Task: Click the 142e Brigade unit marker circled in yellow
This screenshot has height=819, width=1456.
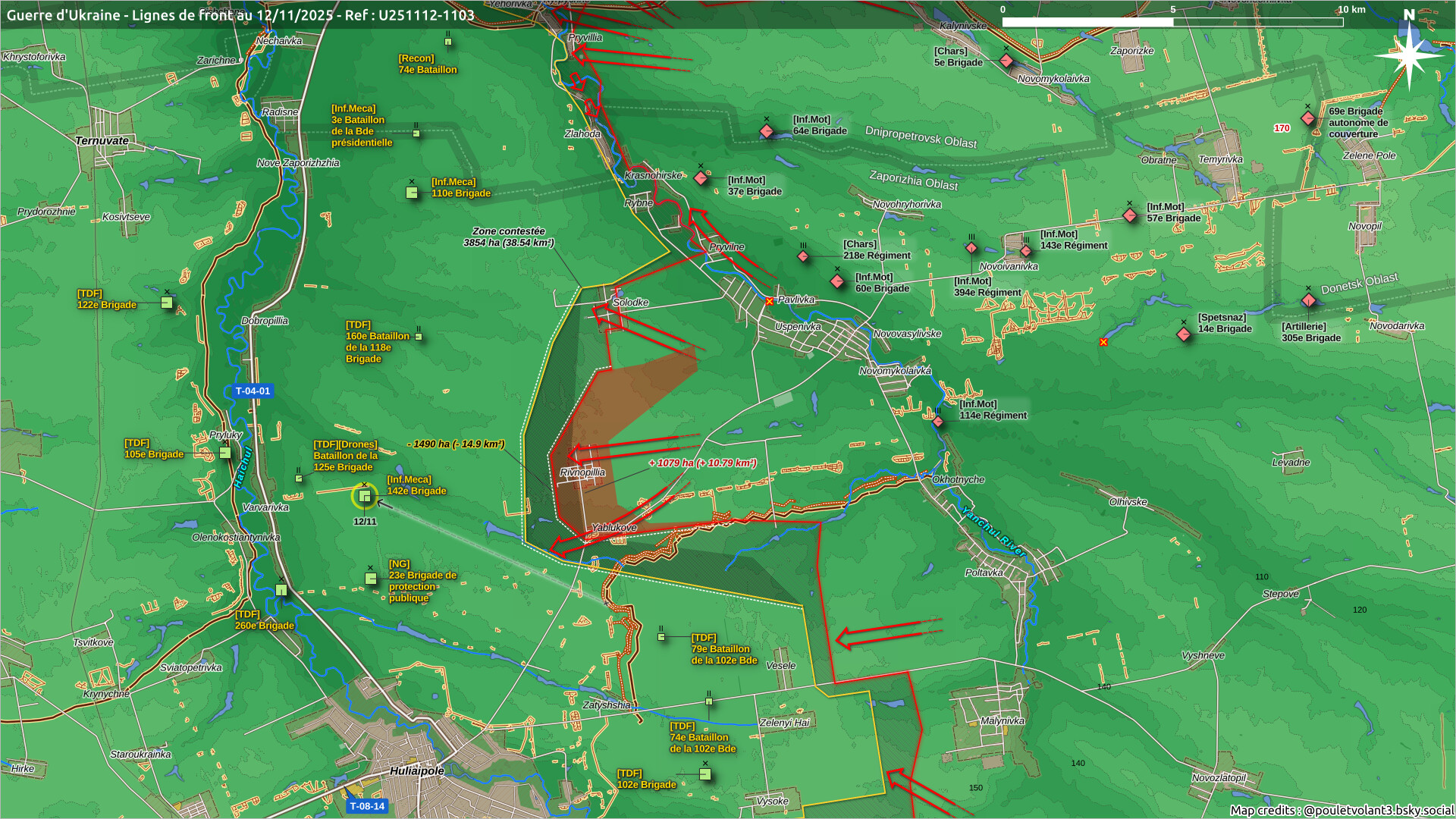Action: click(x=365, y=497)
